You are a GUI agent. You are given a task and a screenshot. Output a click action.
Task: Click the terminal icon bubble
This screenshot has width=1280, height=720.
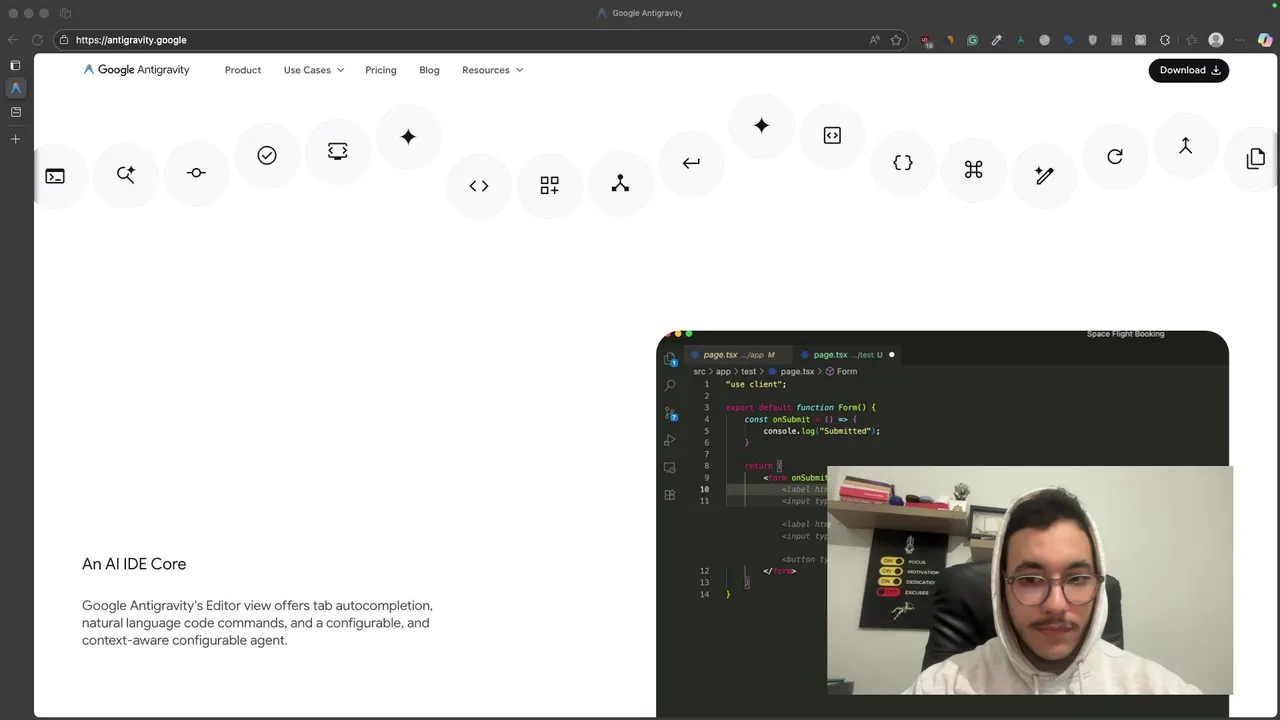[55, 176]
